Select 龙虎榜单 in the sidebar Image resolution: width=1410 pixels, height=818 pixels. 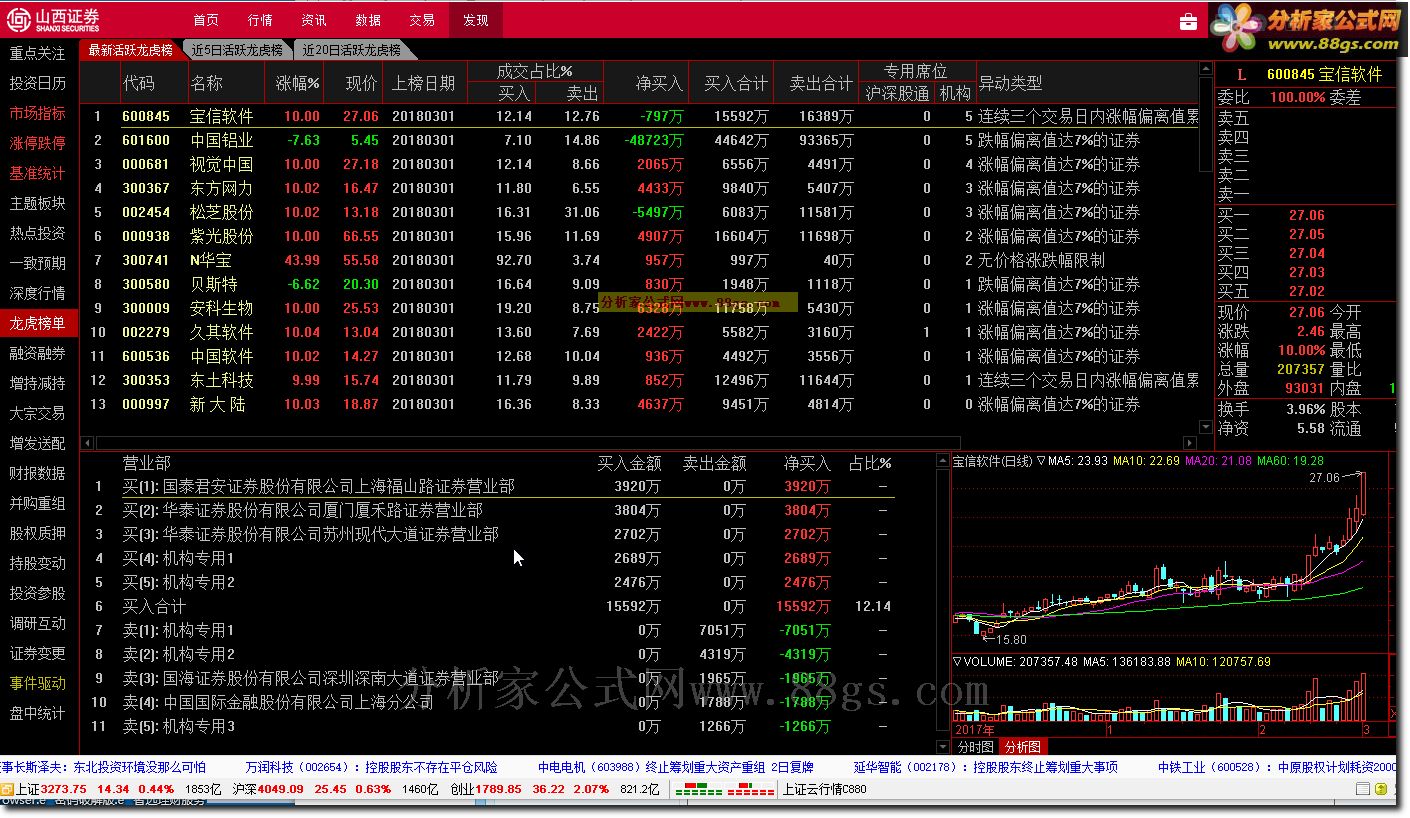[38, 323]
